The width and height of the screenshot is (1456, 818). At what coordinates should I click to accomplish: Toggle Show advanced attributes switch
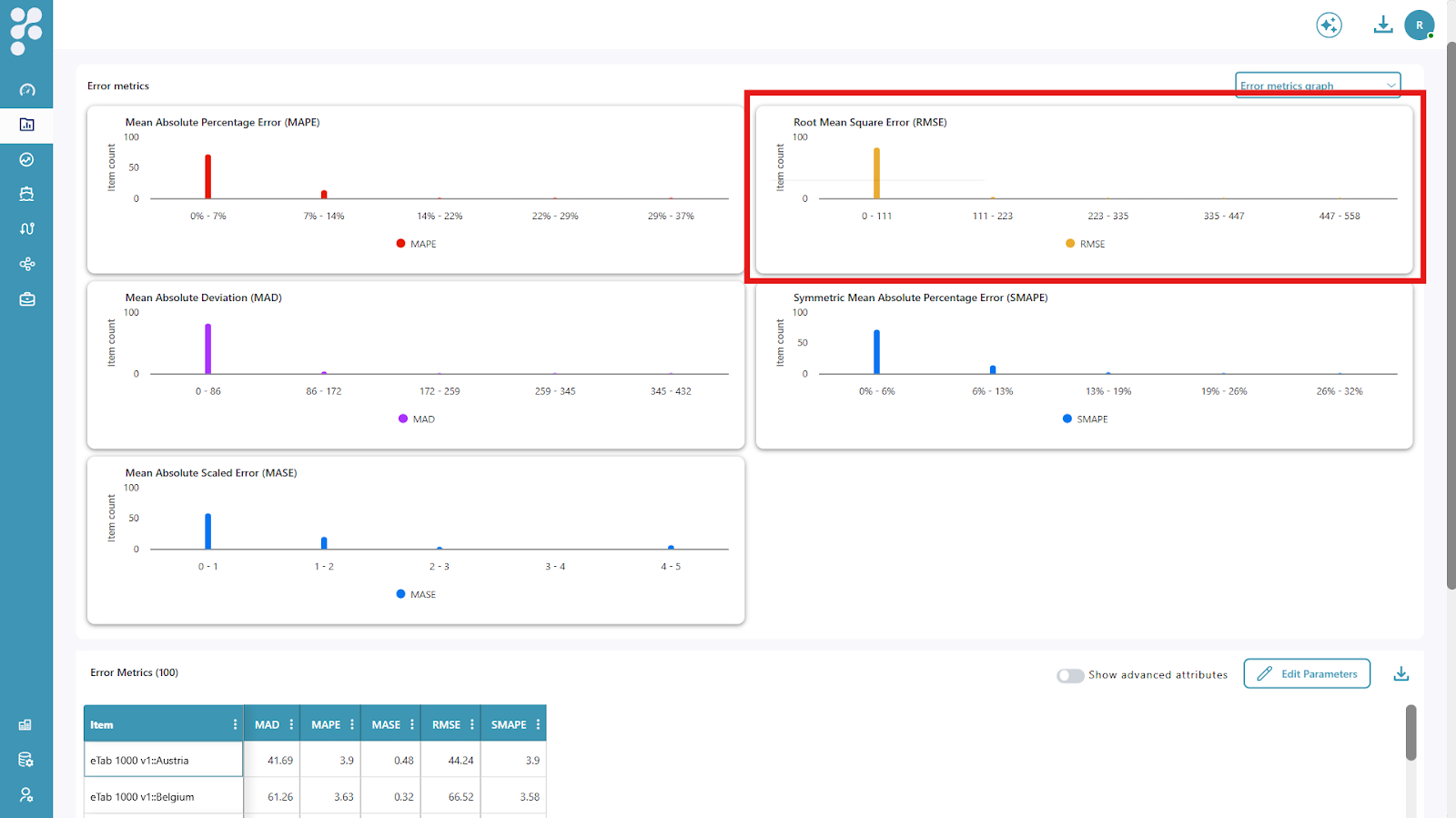[x=1070, y=675]
